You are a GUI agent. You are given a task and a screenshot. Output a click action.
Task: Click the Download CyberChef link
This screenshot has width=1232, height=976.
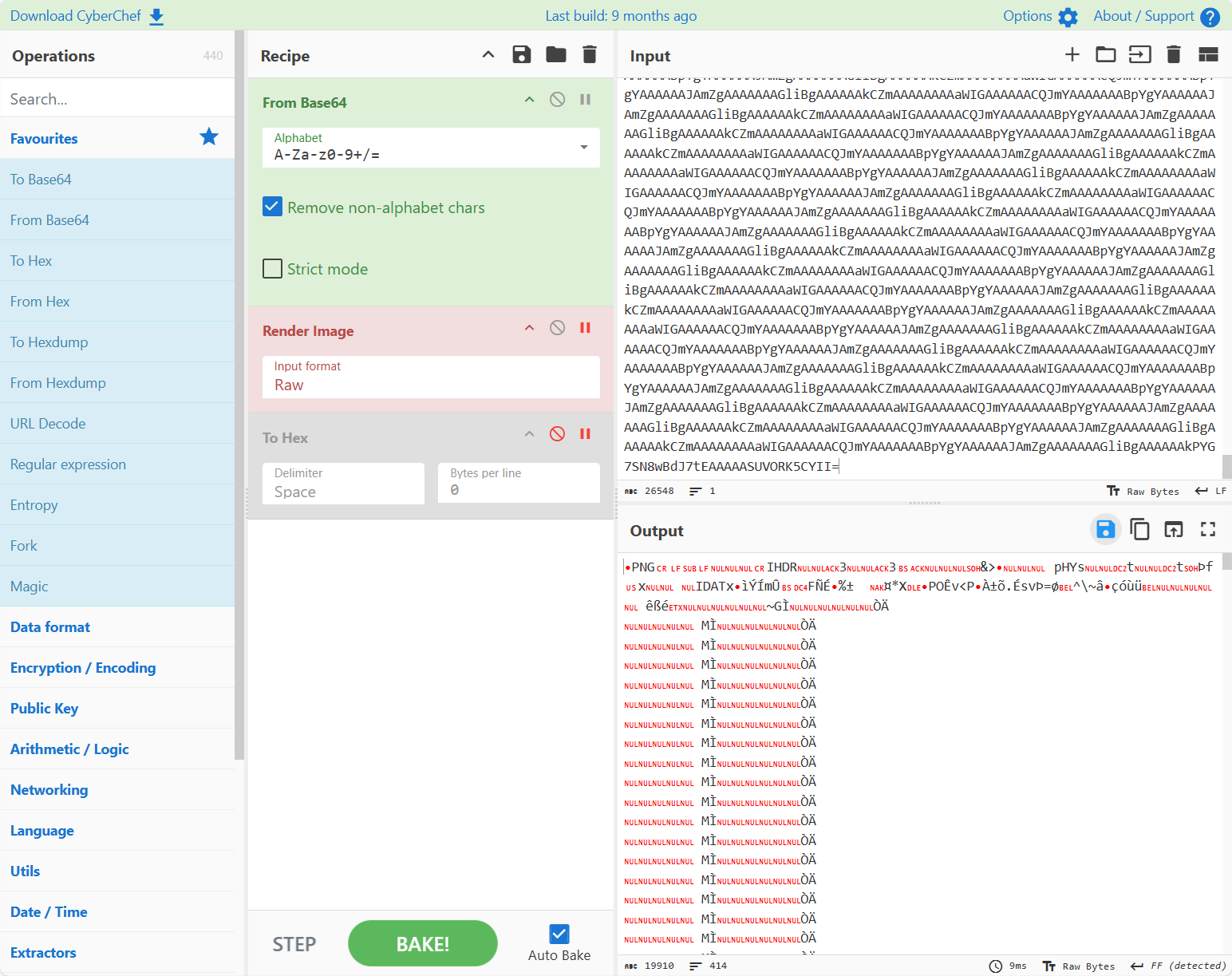tap(86, 16)
